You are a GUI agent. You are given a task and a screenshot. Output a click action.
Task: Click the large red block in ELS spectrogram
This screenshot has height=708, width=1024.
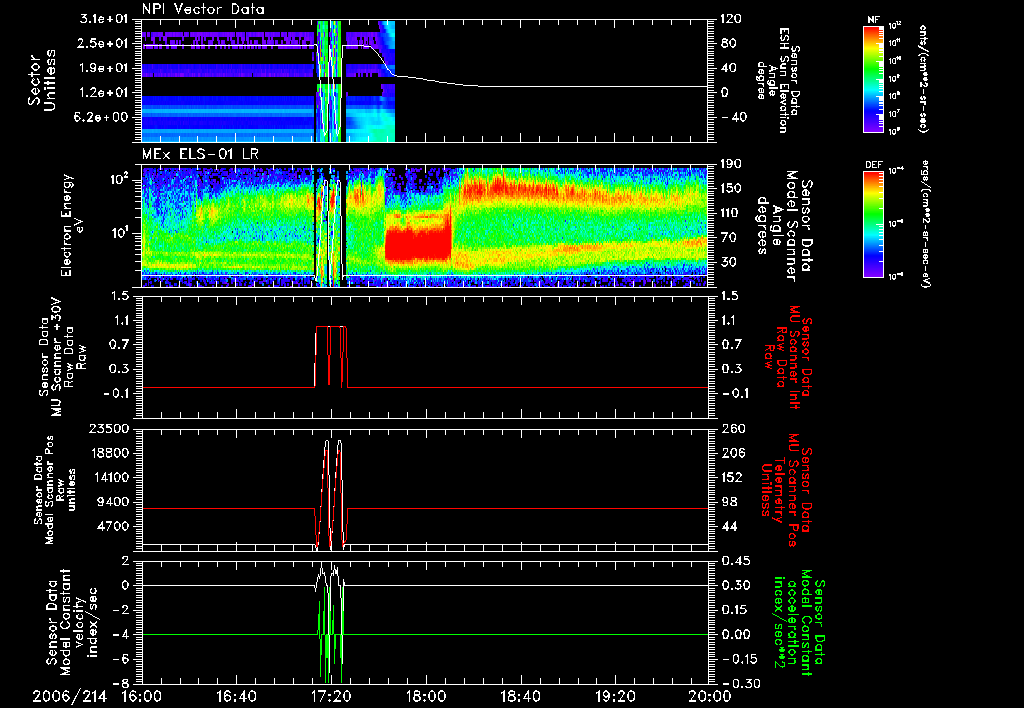pyautogui.click(x=418, y=243)
